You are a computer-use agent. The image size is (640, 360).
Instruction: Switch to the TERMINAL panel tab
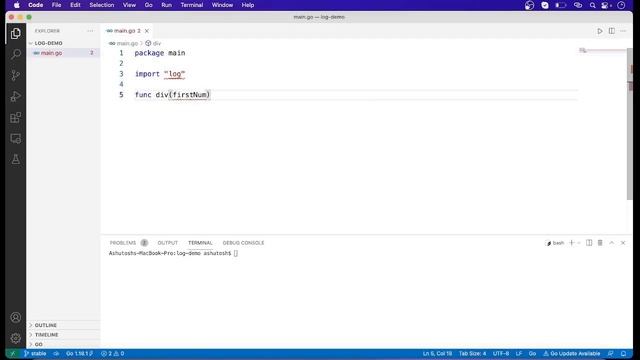200,243
